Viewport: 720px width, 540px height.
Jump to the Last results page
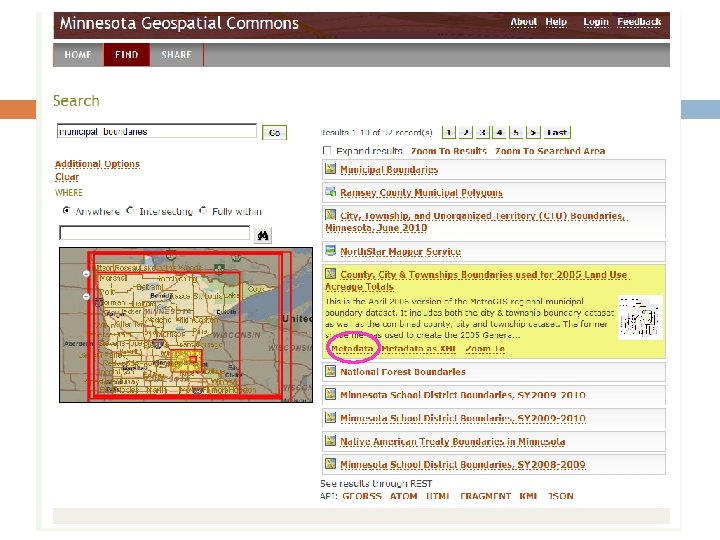pos(557,132)
